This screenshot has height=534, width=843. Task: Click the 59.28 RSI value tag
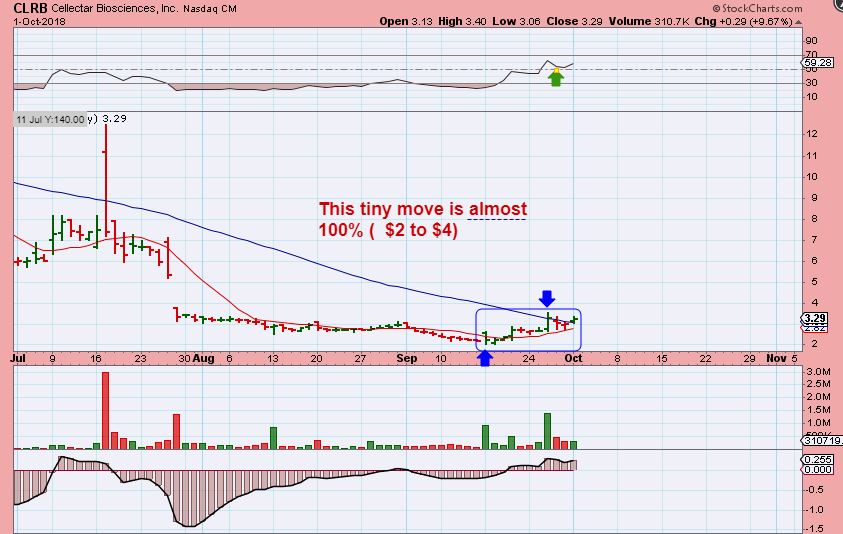coord(818,63)
